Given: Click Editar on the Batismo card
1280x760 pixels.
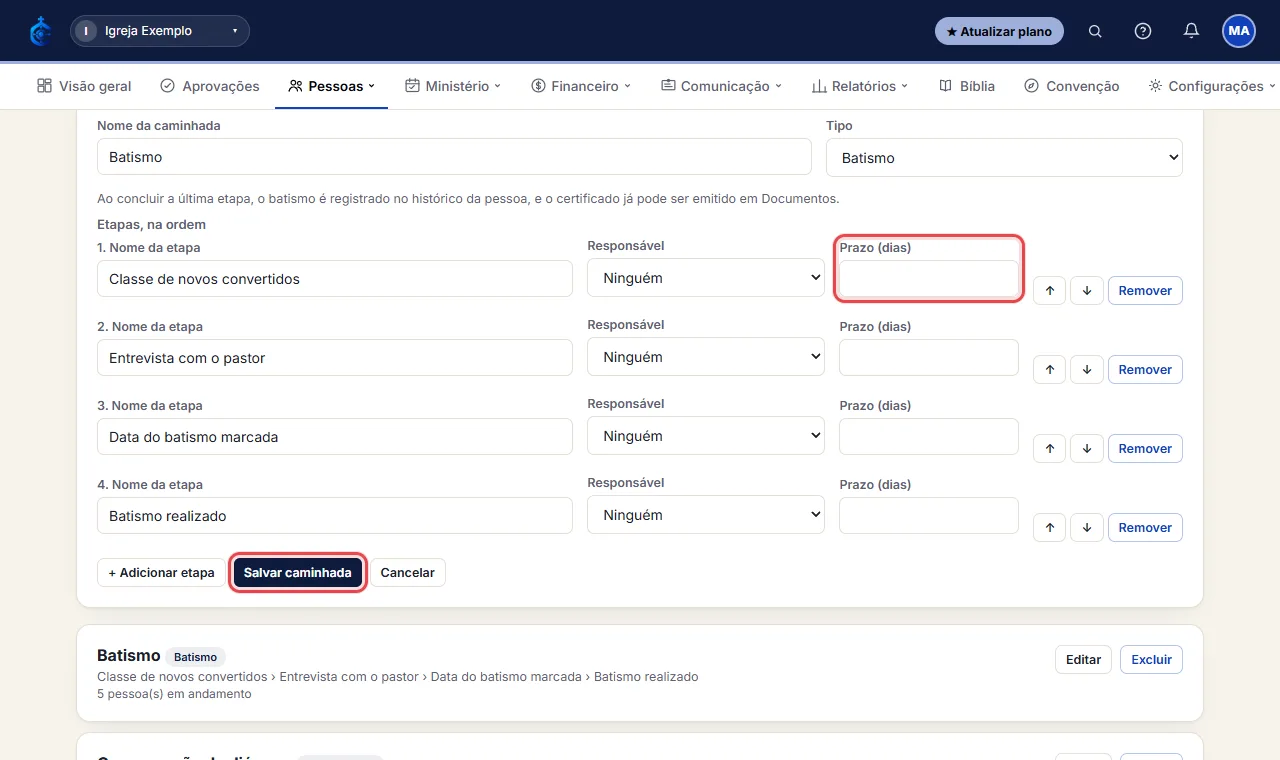Looking at the screenshot, I should coord(1083,660).
